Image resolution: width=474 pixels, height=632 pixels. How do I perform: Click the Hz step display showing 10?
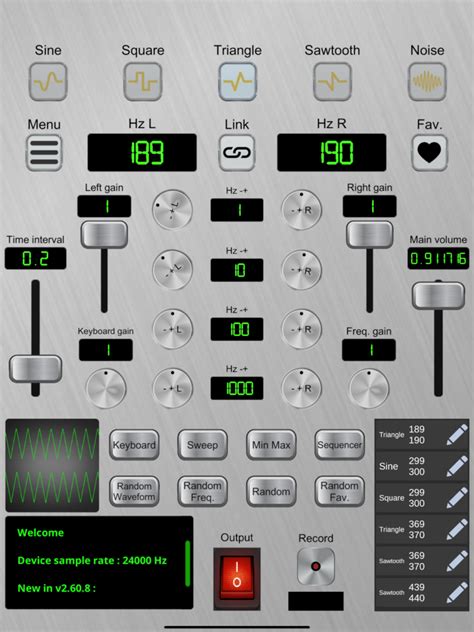(237, 270)
